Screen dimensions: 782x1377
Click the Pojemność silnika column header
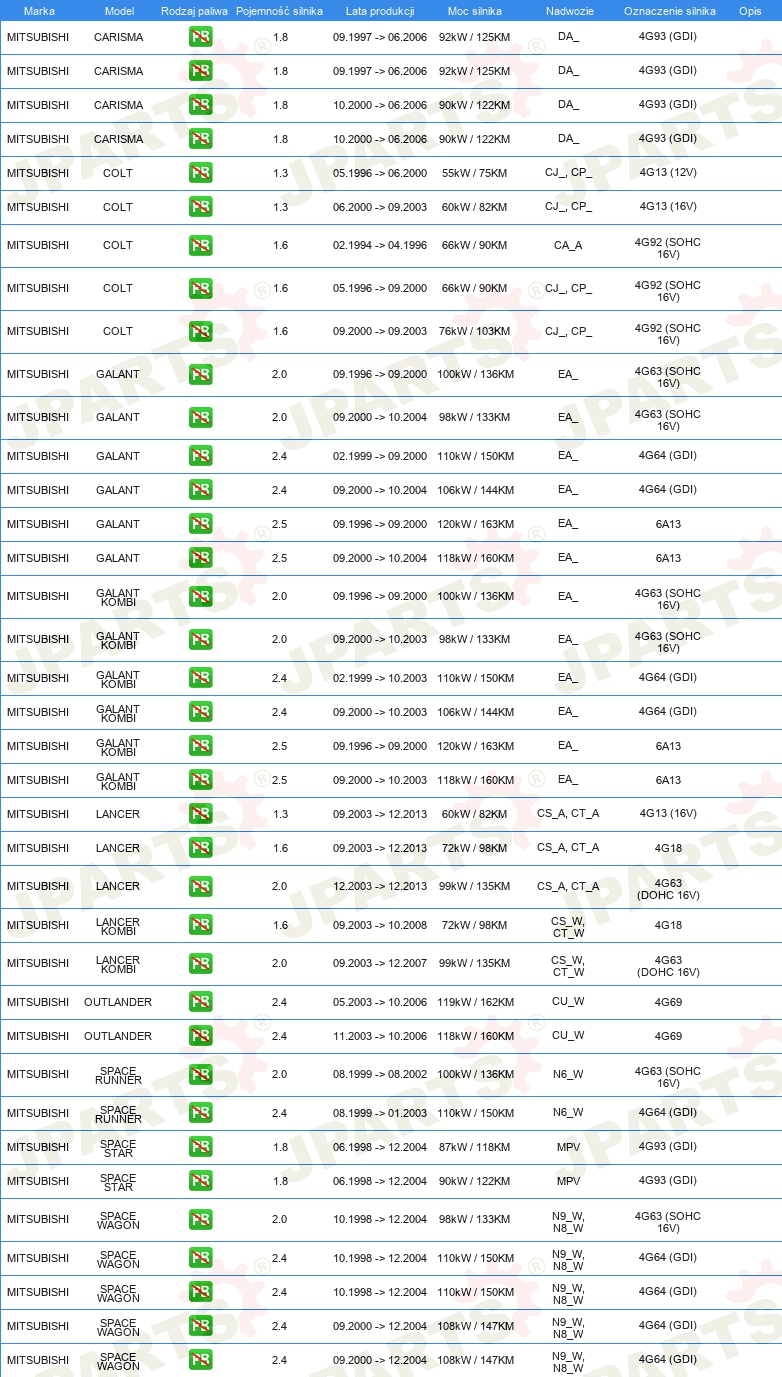point(279,11)
